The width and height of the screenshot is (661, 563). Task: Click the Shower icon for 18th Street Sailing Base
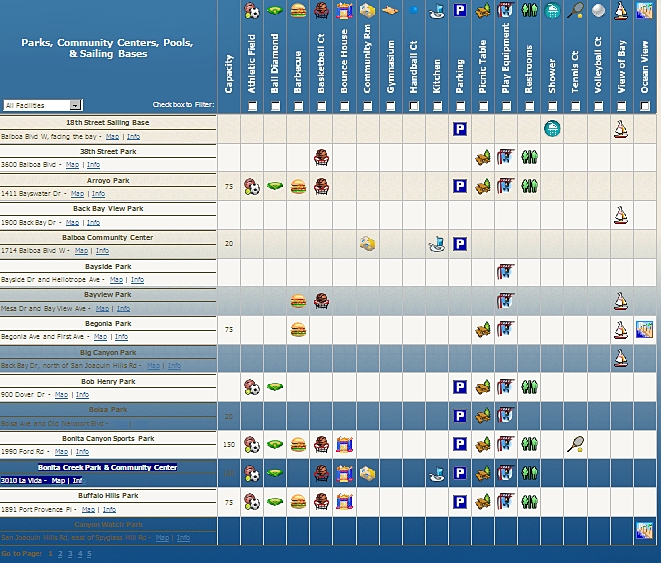click(x=551, y=128)
